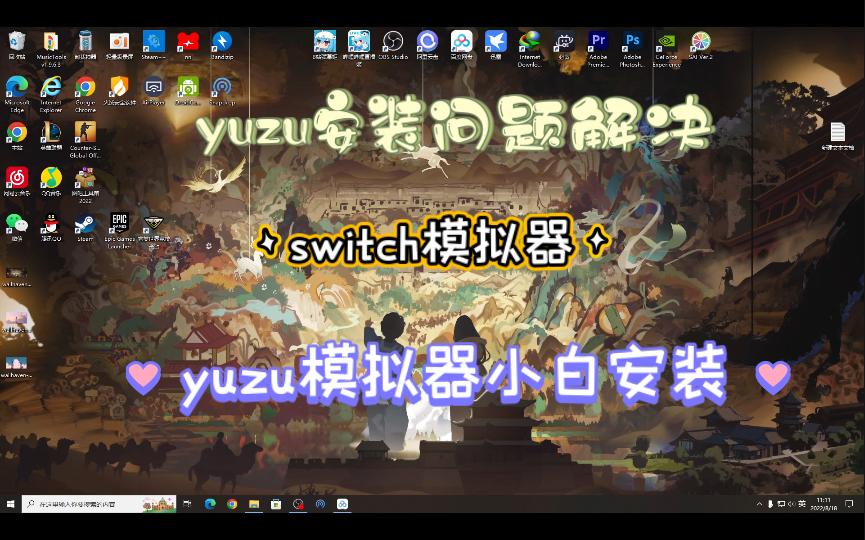Open the Recycle Bin desktop icon

17,41
